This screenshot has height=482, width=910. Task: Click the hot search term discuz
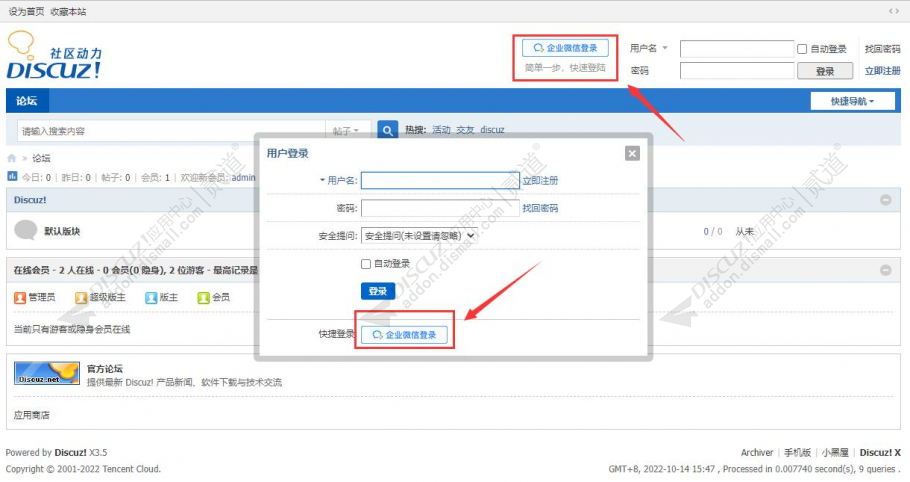point(492,130)
